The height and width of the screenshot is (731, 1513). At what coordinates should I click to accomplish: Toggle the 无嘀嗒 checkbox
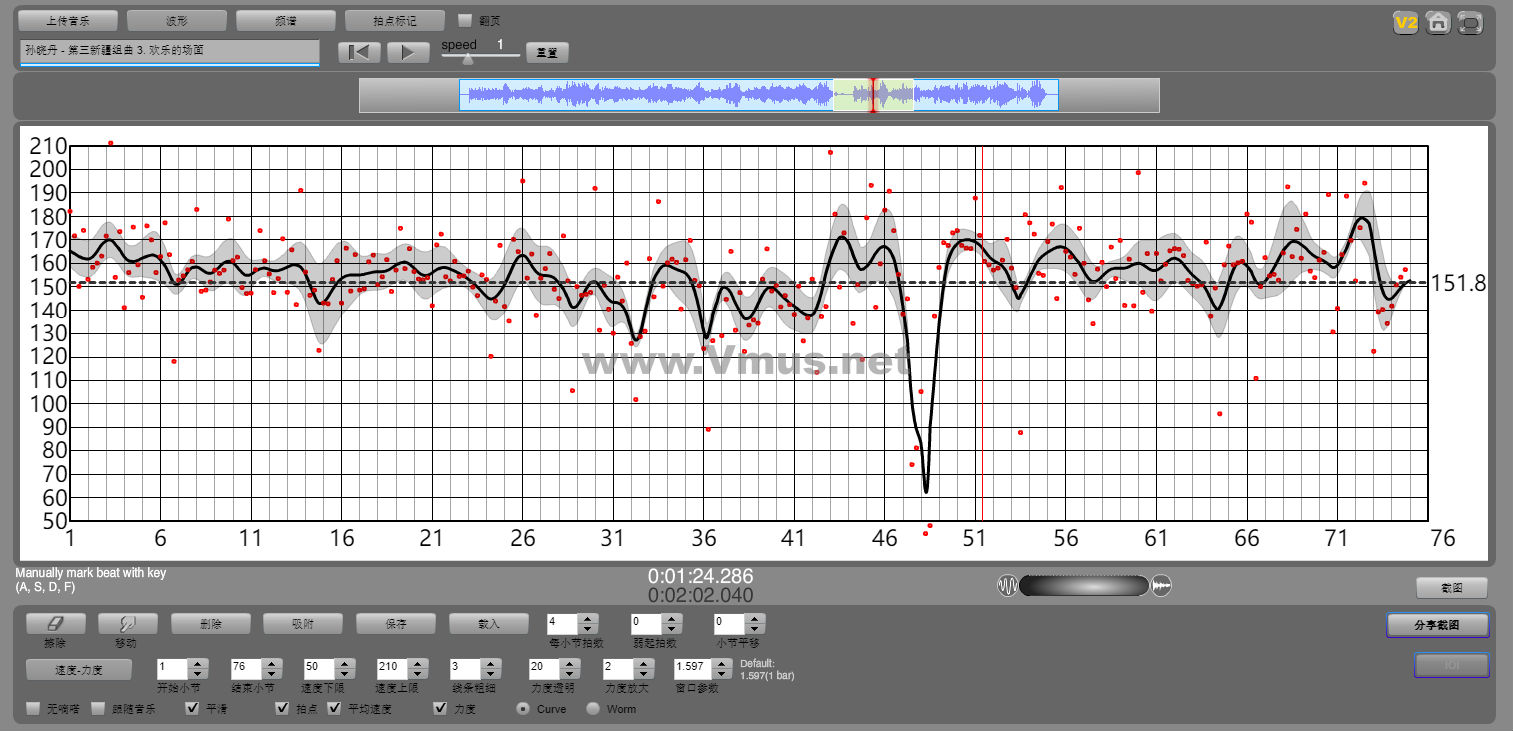coord(33,709)
